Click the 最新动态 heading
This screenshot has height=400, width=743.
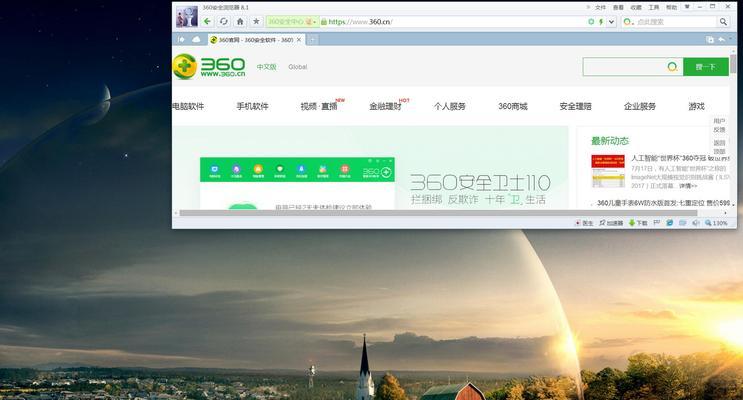click(610, 141)
